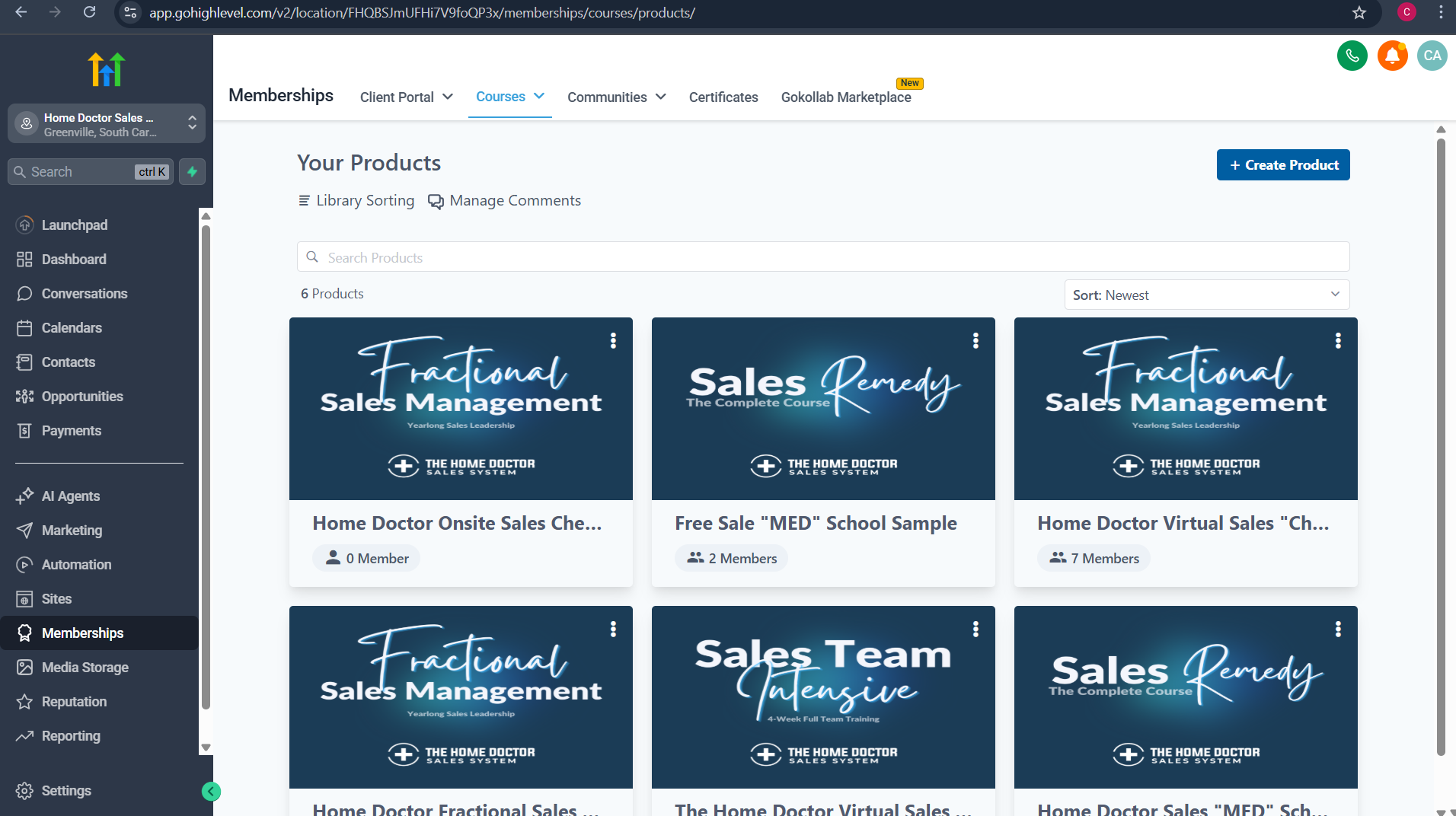The width and height of the screenshot is (1456, 816).
Task: Click the Launchpad sidebar icon
Action: point(25,225)
